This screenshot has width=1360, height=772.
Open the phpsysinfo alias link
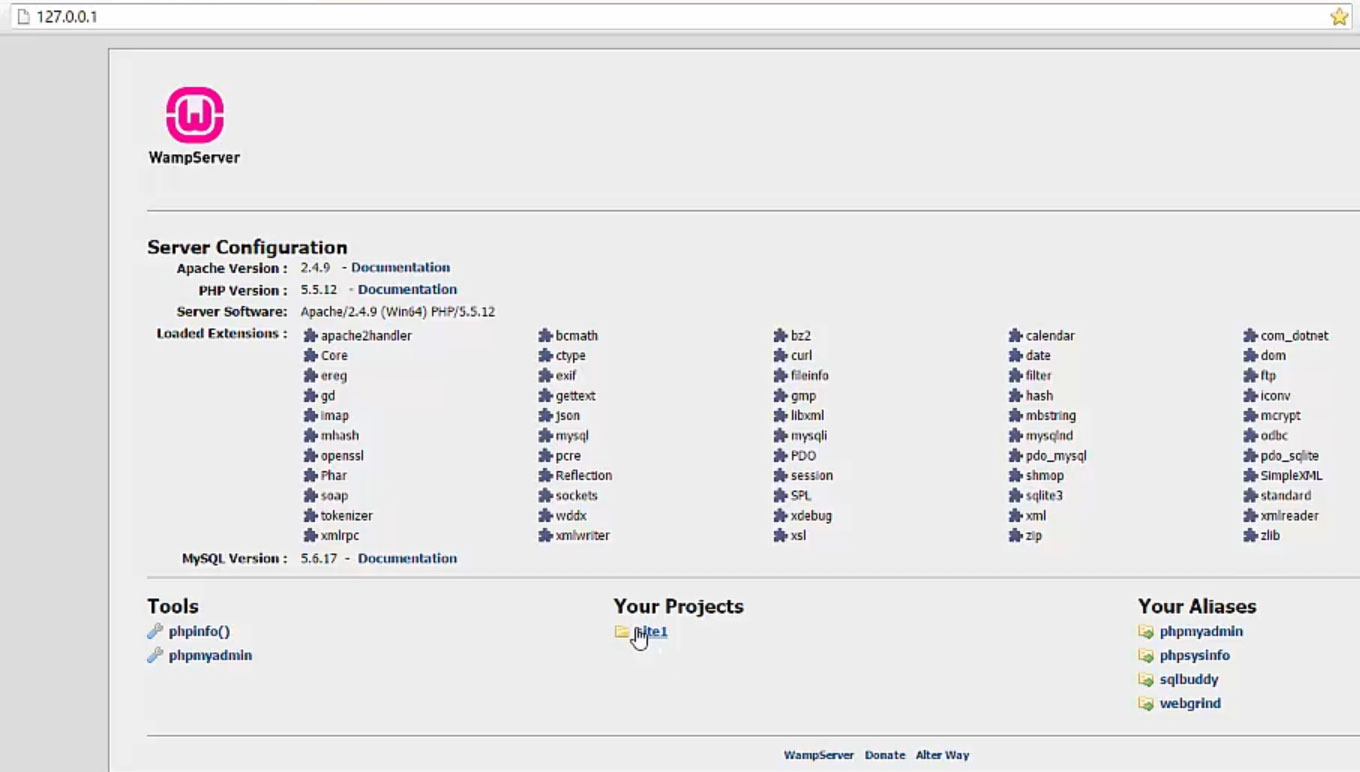pyautogui.click(x=1195, y=655)
